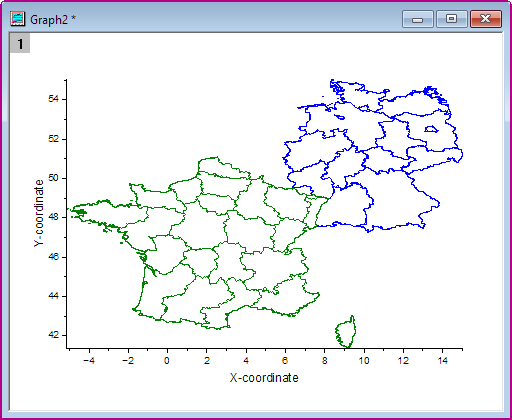Screen dimensions: 512x420
Task: Close the Graph2 window
Action: pyautogui.click(x=486, y=19)
